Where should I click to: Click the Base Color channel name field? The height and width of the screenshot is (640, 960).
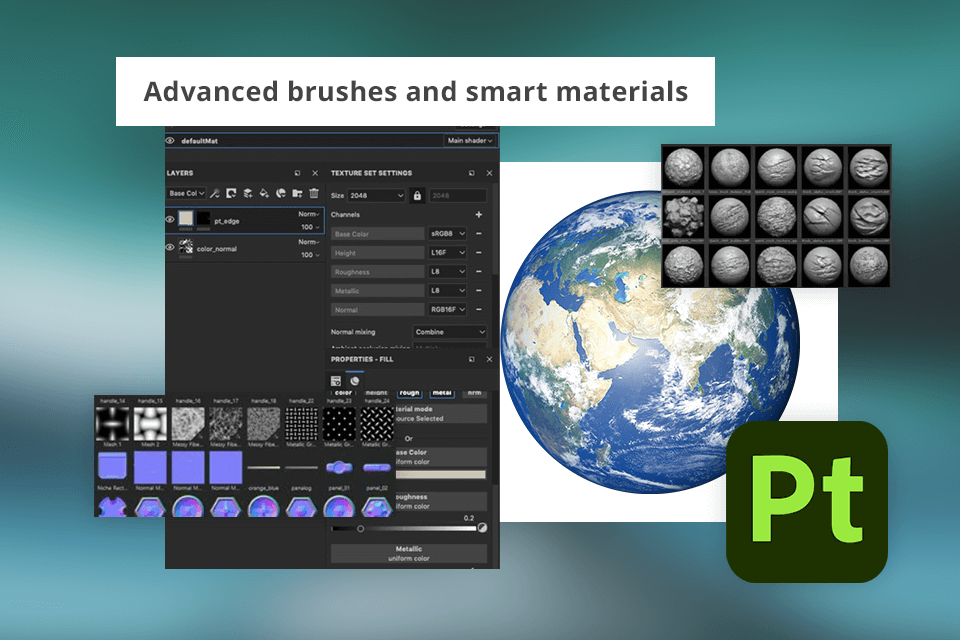click(378, 234)
